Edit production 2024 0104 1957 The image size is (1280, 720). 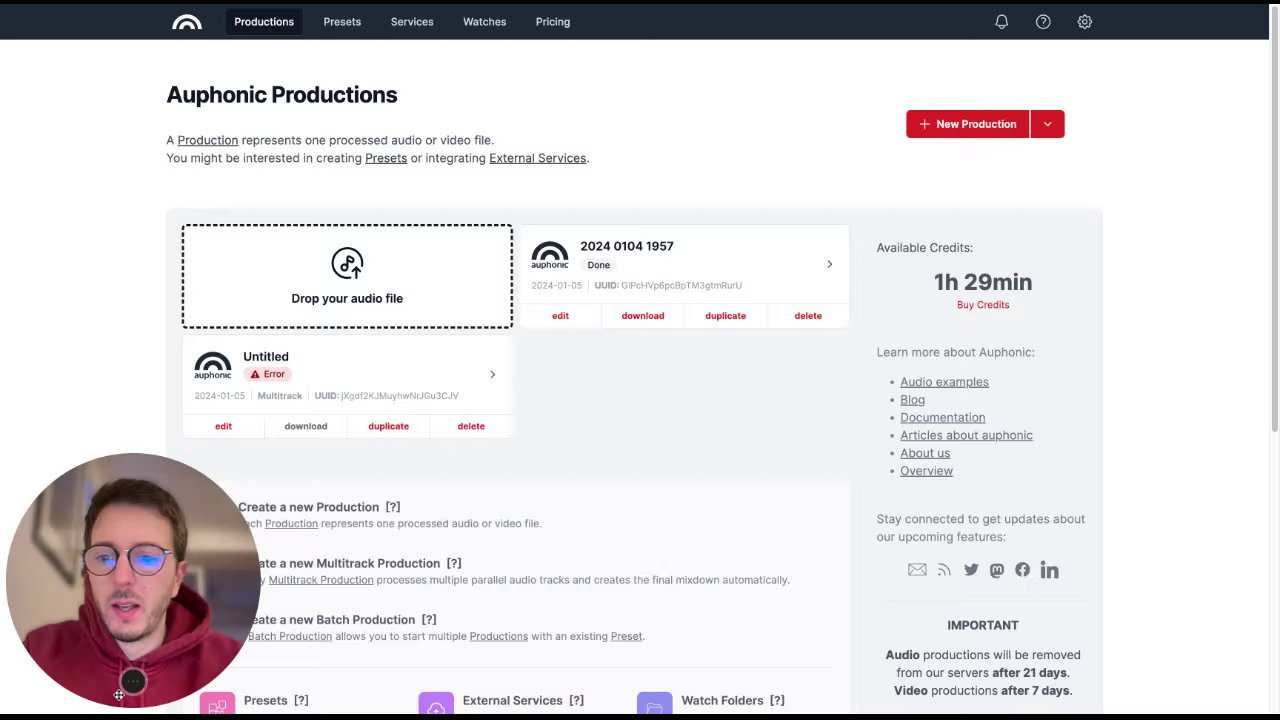coord(560,316)
